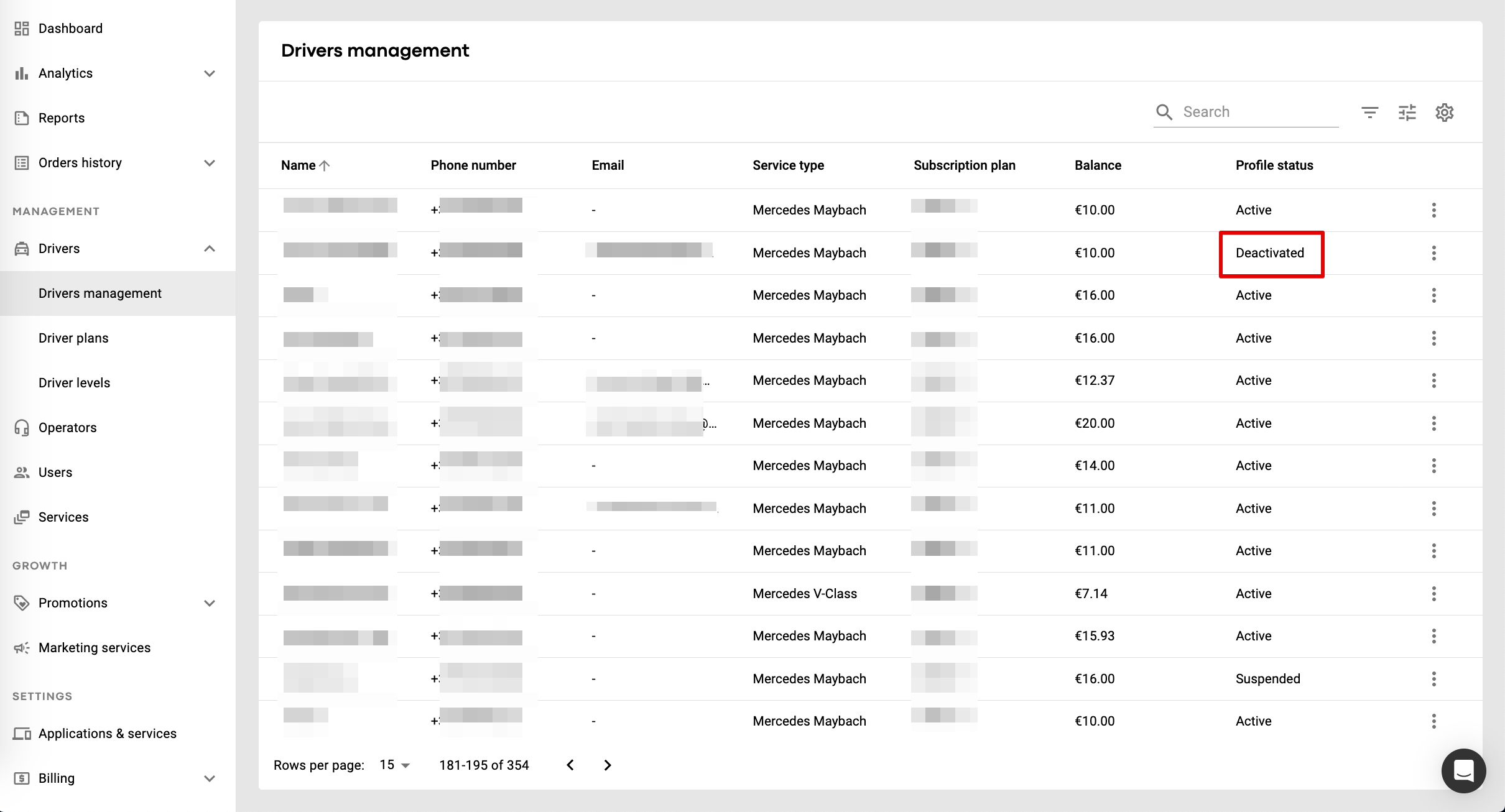This screenshot has width=1505, height=812.
Task: Expand the Analytics menu
Action: click(x=210, y=73)
